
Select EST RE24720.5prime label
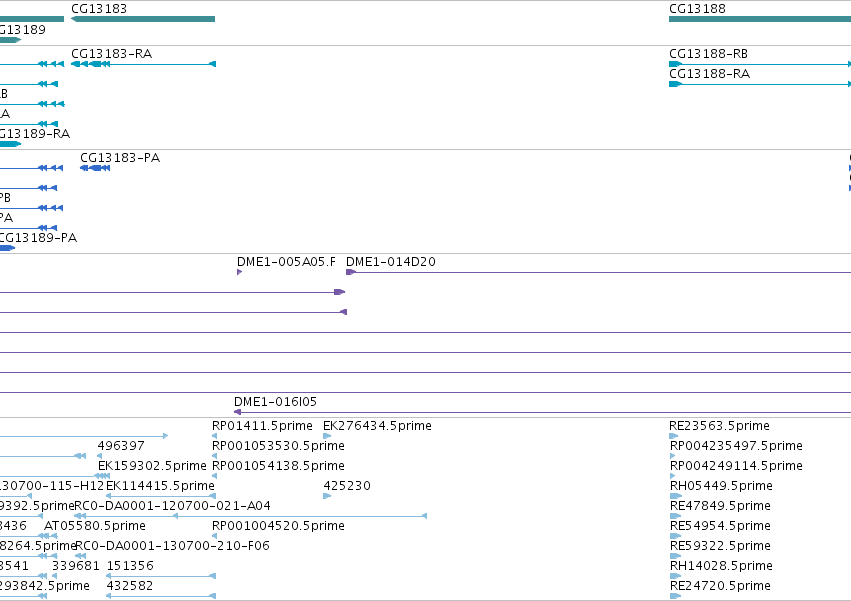720,586
